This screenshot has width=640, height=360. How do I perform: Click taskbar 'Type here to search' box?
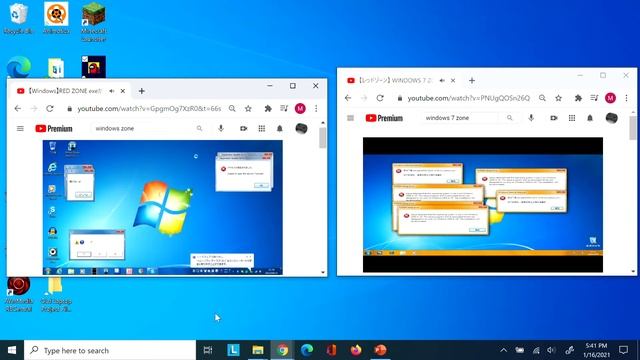pyautogui.click(x=110, y=350)
